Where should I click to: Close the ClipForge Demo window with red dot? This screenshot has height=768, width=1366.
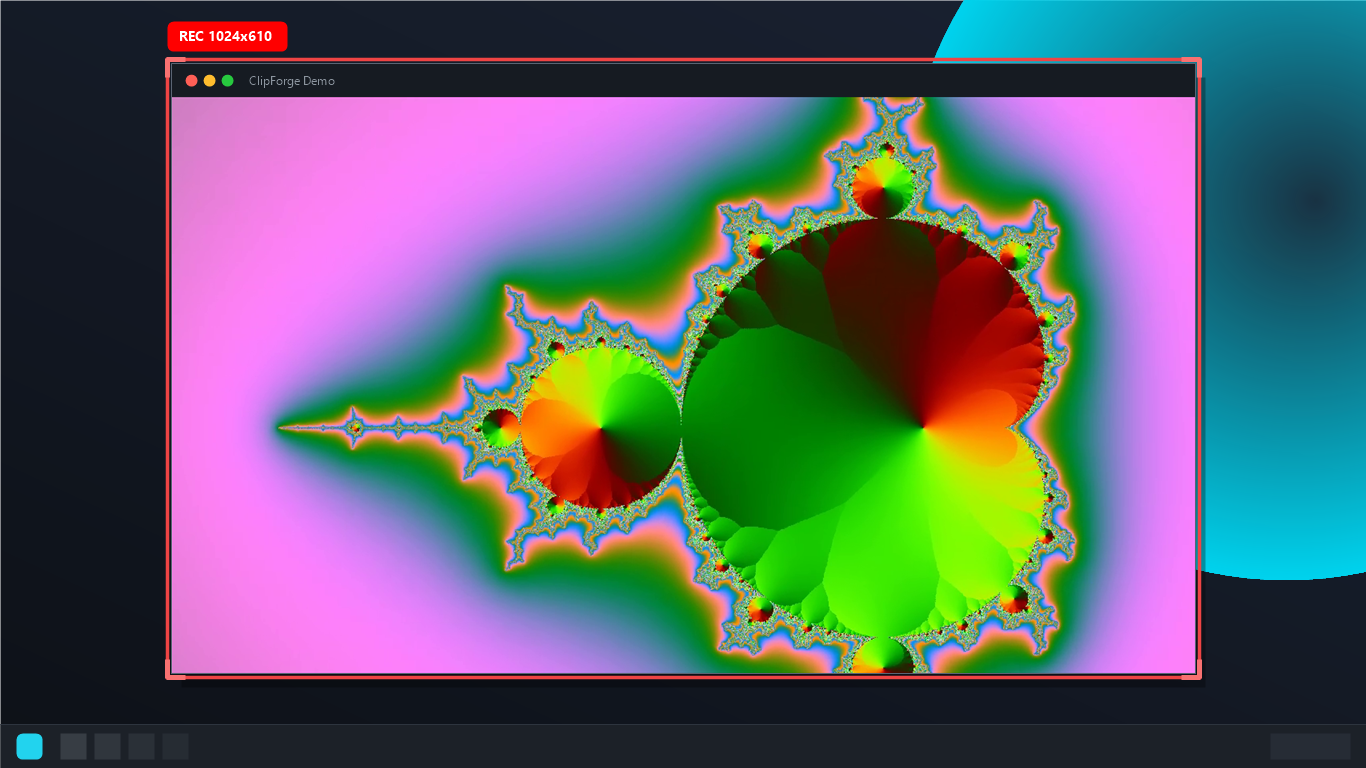pyautogui.click(x=192, y=81)
